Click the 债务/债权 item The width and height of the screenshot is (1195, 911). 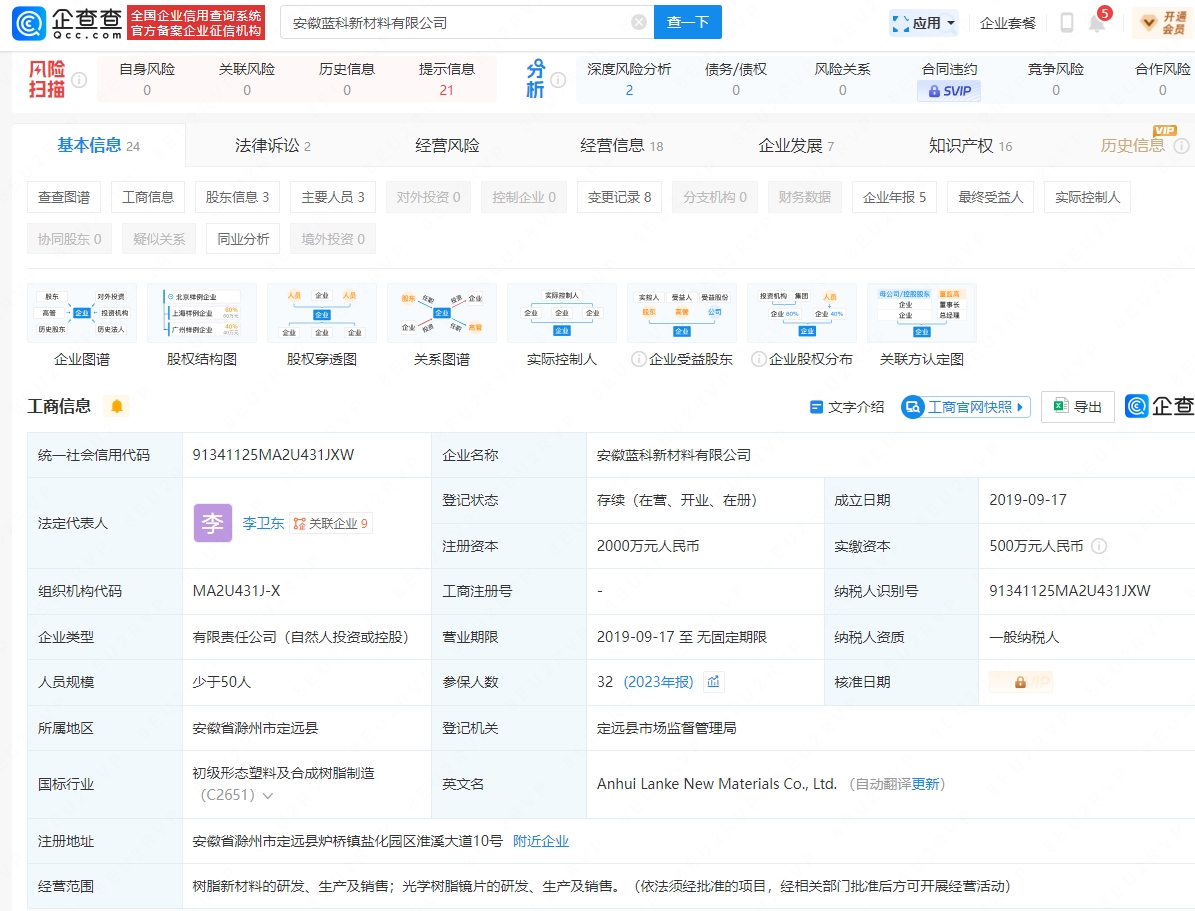[x=735, y=79]
